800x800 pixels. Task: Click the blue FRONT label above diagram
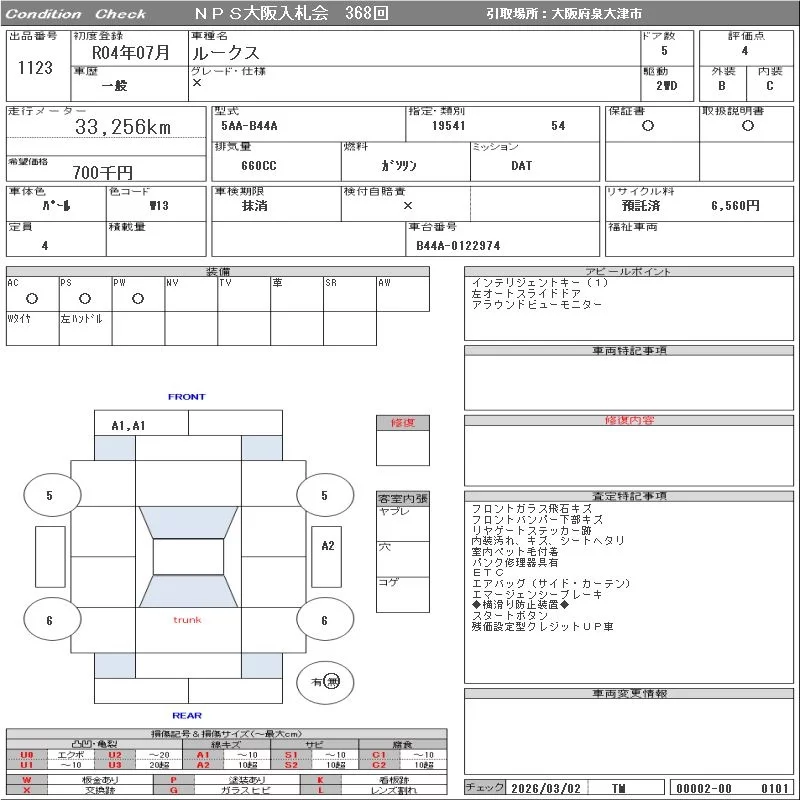(186, 397)
